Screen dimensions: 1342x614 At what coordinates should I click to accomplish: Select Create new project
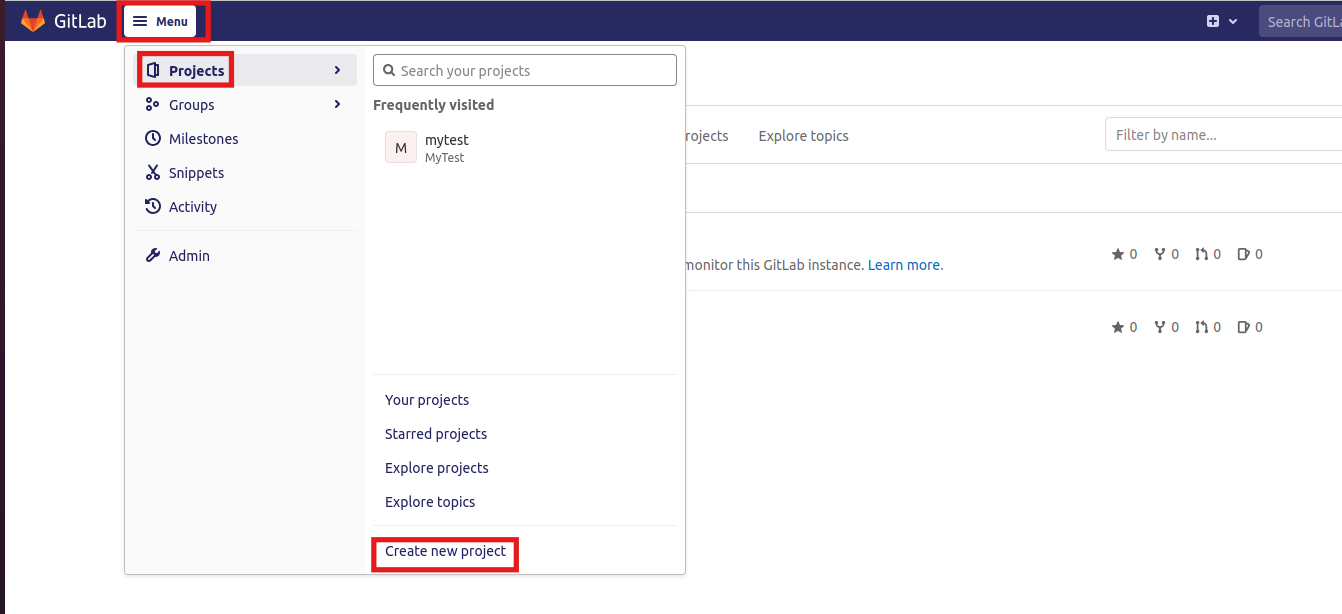click(x=444, y=551)
